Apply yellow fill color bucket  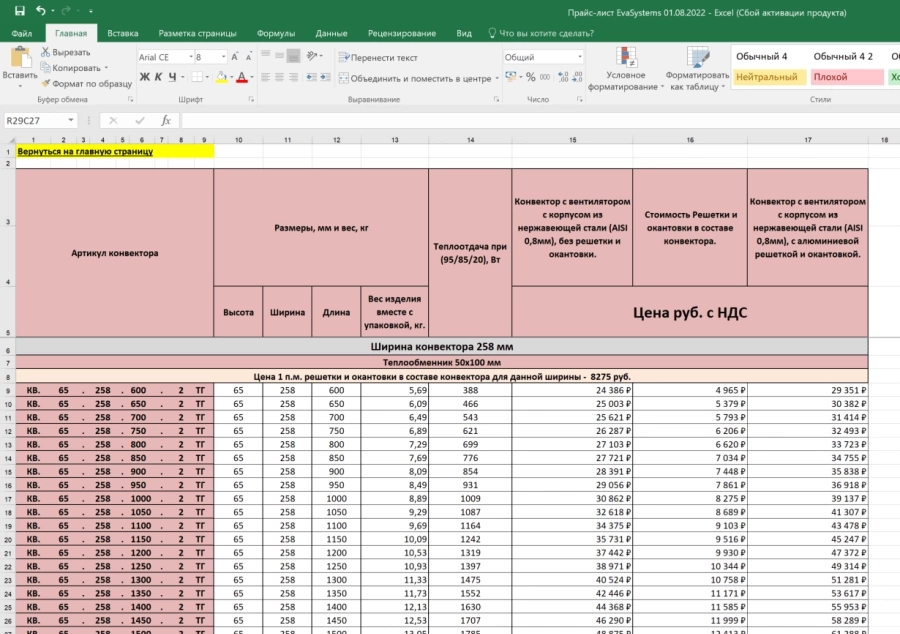(222, 77)
